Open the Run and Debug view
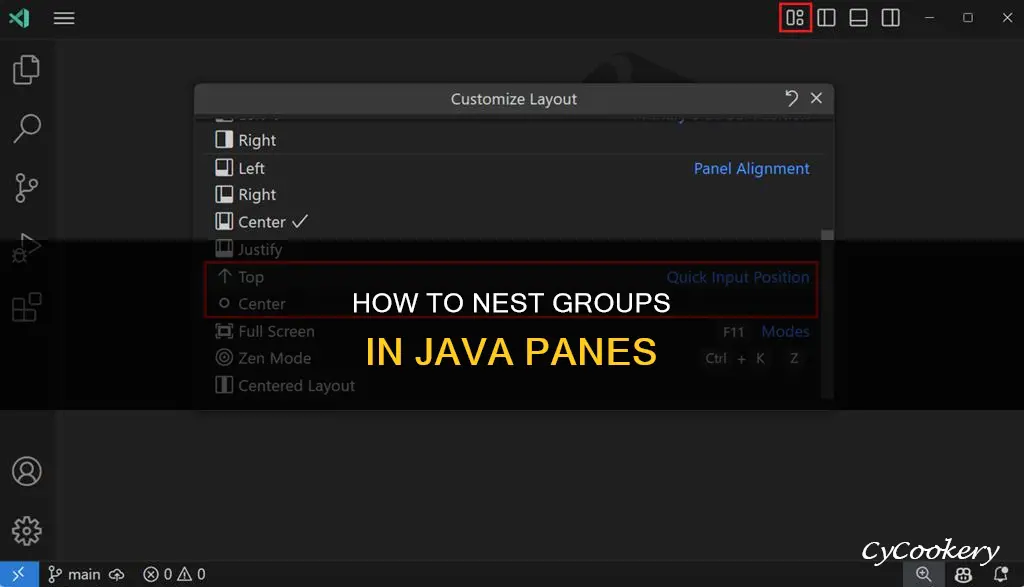 pyautogui.click(x=26, y=247)
